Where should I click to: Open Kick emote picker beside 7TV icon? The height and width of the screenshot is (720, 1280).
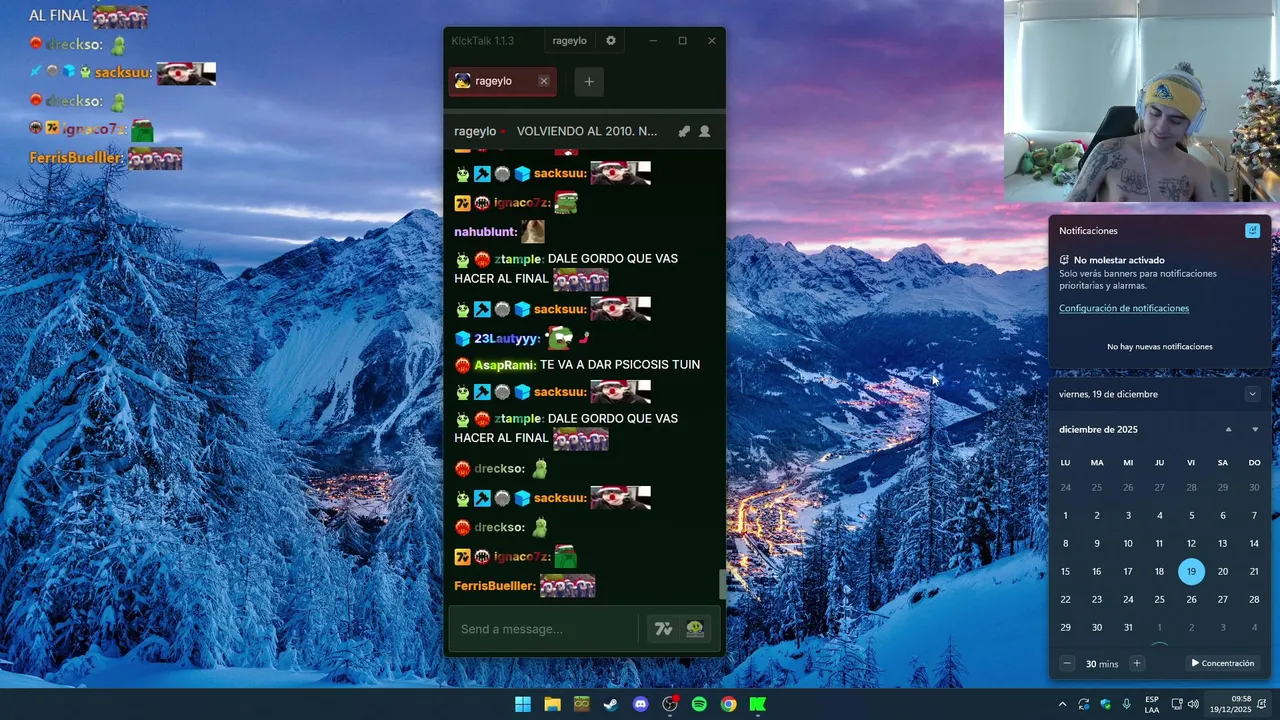click(x=695, y=629)
